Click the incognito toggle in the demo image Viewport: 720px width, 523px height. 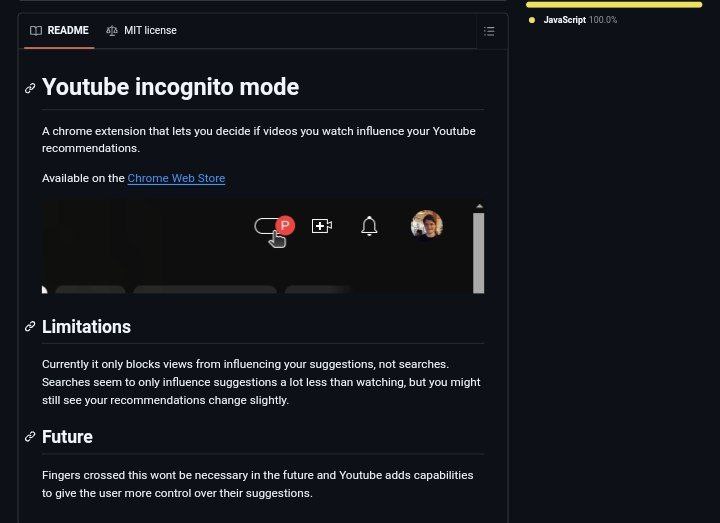click(x=275, y=226)
